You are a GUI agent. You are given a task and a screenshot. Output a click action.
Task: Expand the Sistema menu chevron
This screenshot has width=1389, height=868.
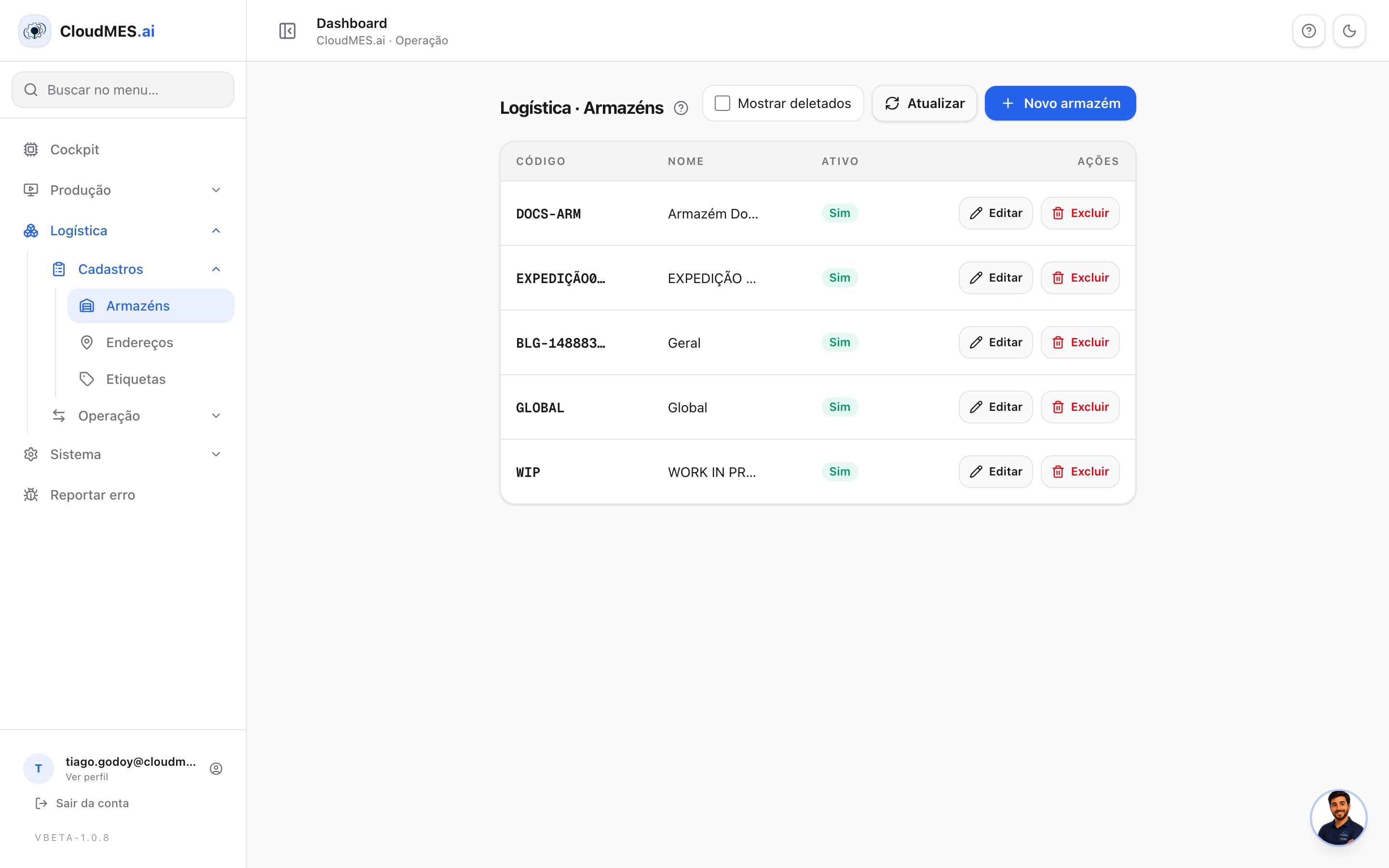point(216,455)
